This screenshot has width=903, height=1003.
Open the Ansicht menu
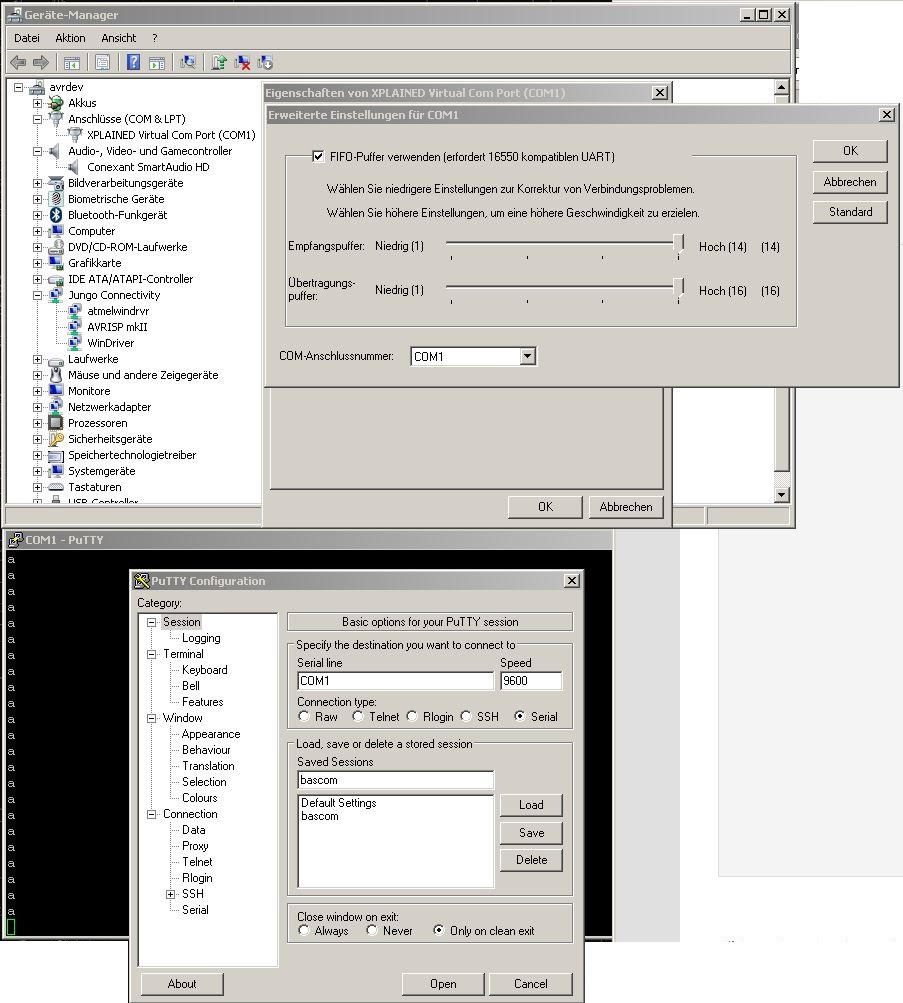(x=118, y=38)
